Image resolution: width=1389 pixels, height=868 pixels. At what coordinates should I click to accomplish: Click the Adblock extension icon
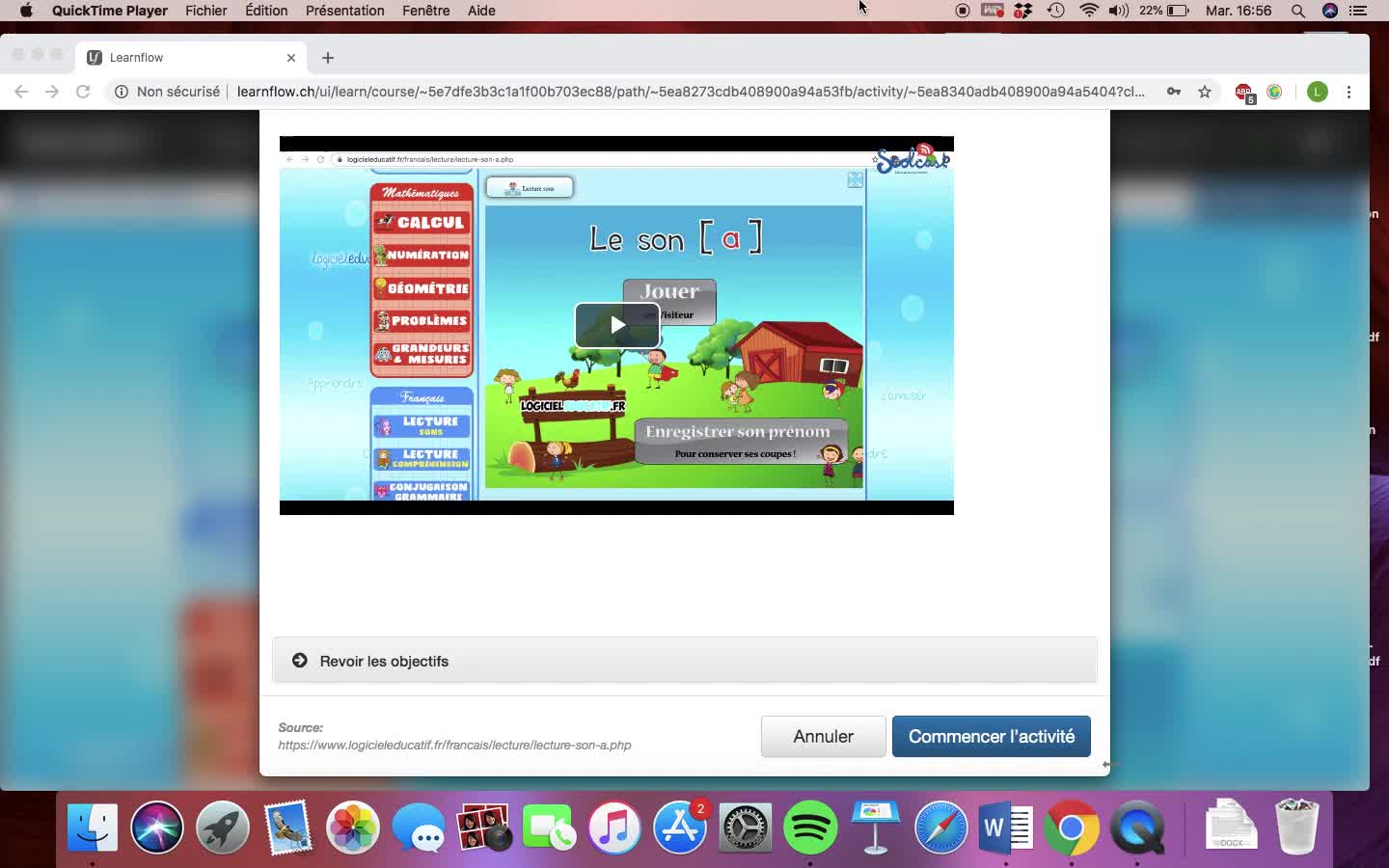pyautogui.click(x=1244, y=93)
